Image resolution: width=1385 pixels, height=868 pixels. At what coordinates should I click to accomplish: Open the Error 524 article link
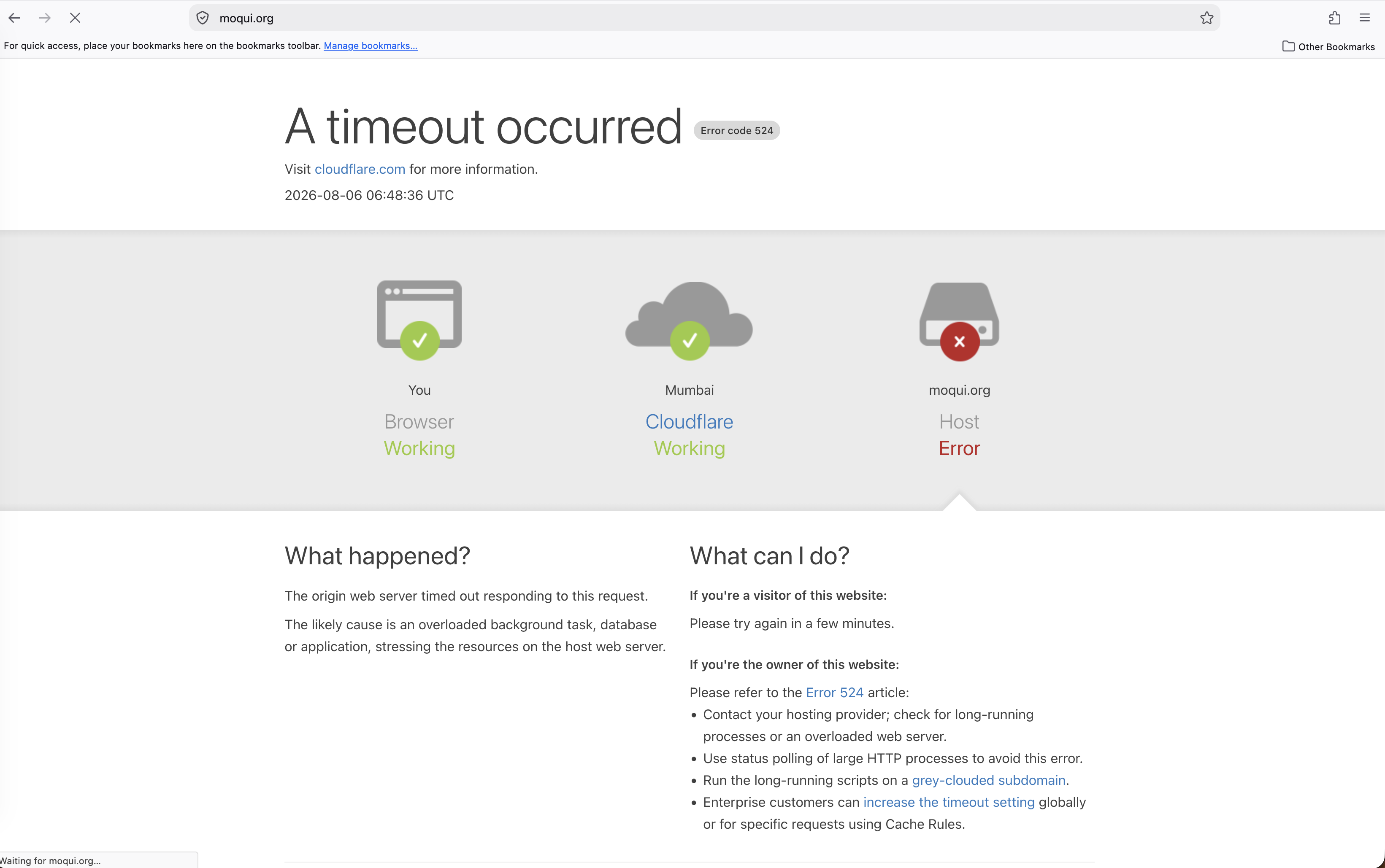click(x=834, y=693)
